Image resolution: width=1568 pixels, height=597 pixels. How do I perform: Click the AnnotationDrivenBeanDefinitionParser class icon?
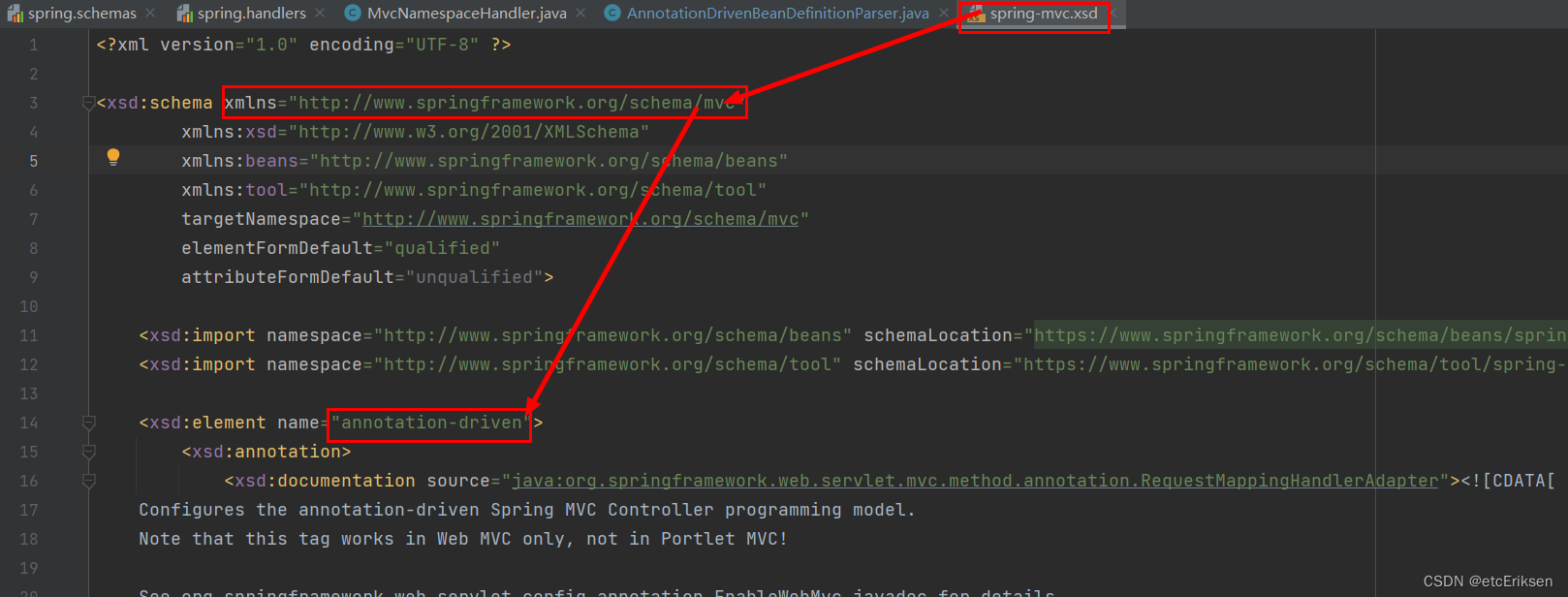612,14
